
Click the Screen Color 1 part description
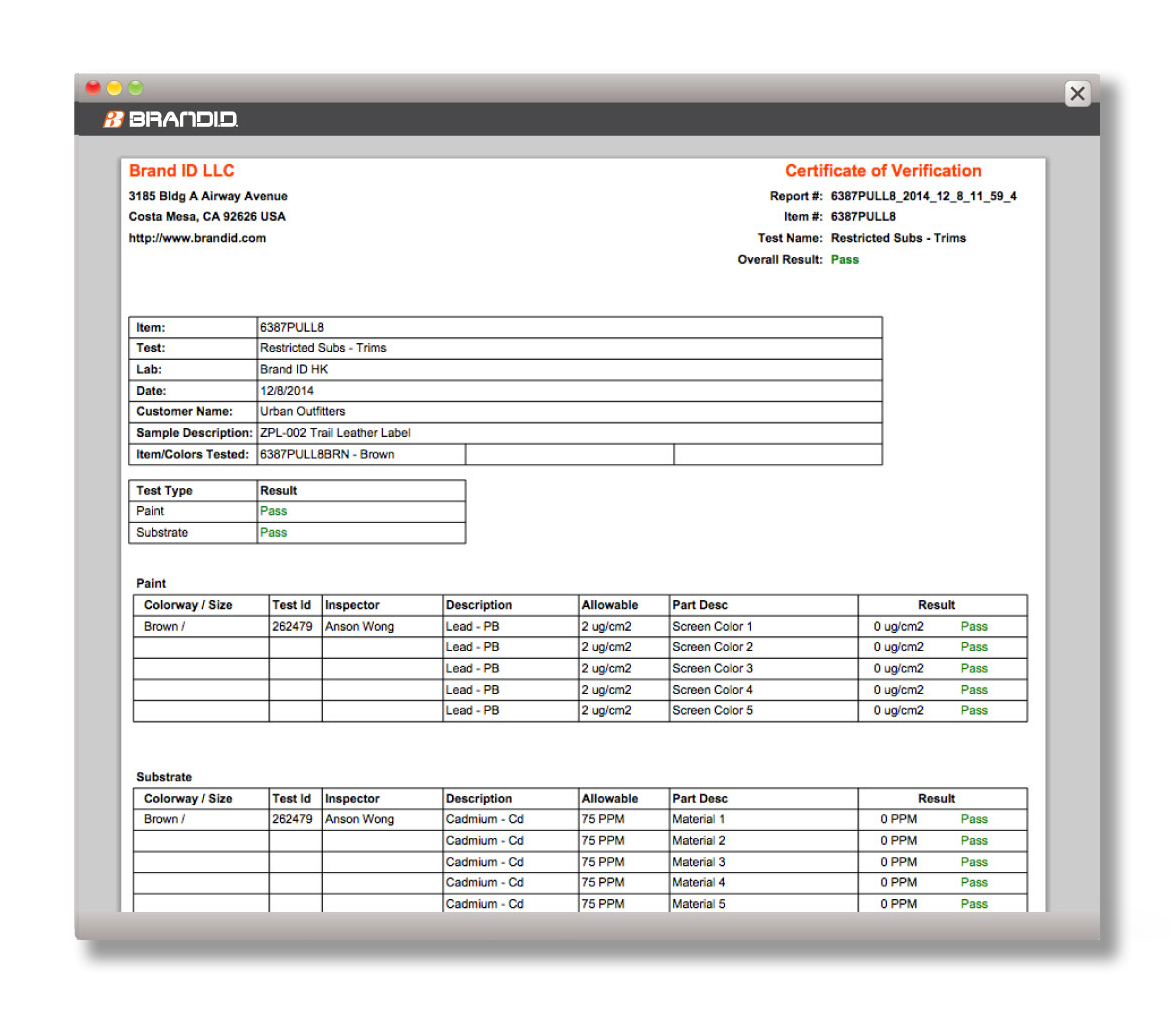[x=712, y=627]
